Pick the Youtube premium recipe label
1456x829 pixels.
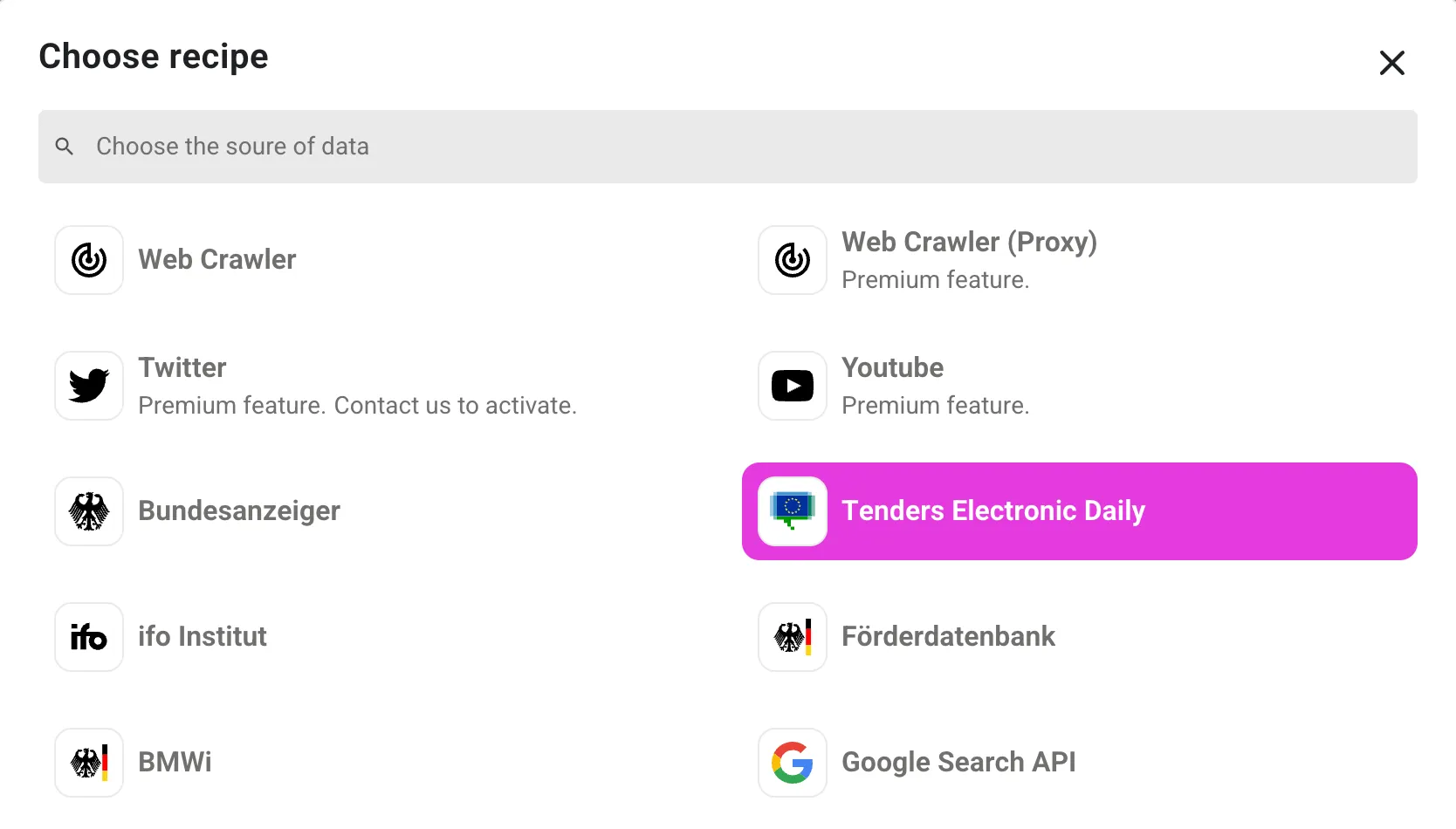pyautogui.click(x=892, y=368)
